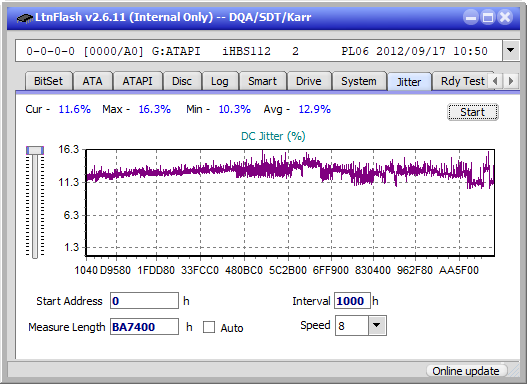
Task: Click the Avg value 12.9%
Action: tap(315, 109)
